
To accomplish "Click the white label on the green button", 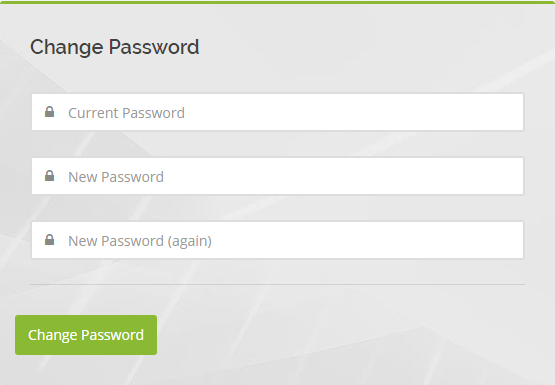I will point(86,335).
